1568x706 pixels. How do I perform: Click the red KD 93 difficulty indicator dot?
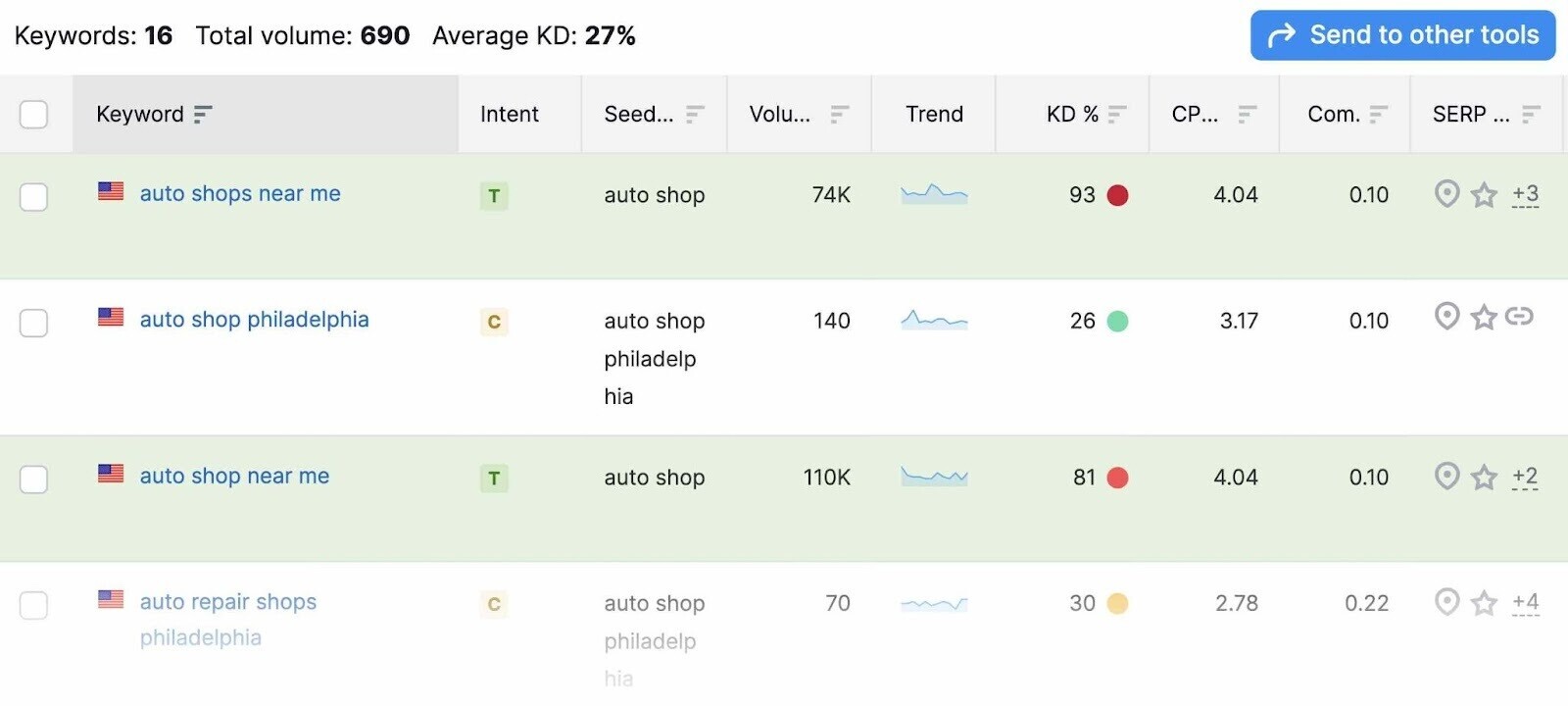pos(1117,195)
